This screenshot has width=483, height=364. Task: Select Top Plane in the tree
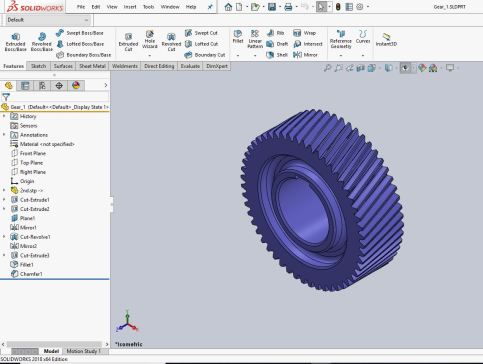pyautogui.click(x=27, y=163)
